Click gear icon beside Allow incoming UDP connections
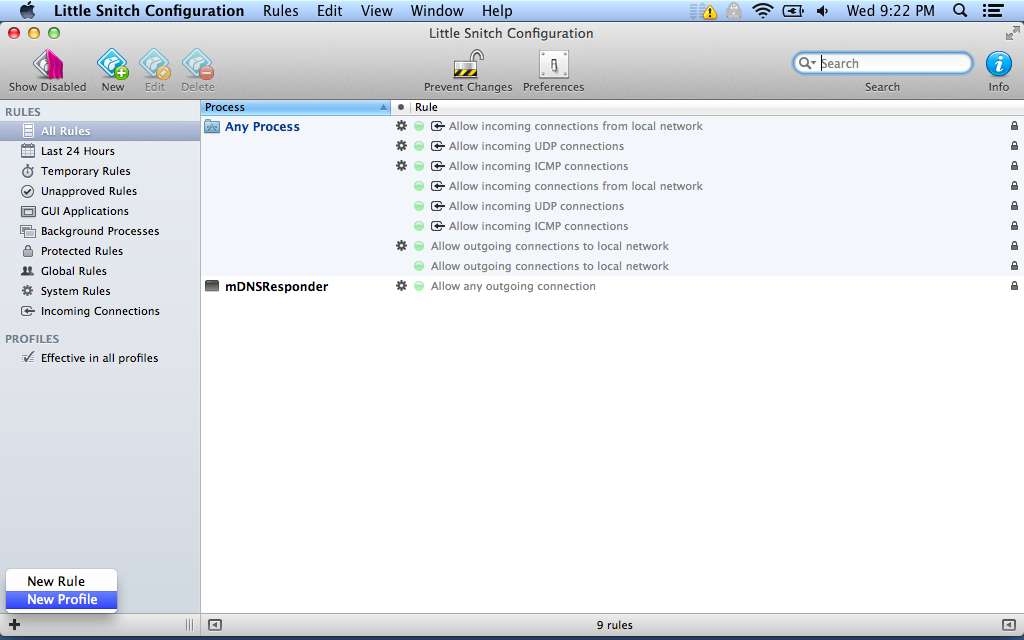 (402, 146)
